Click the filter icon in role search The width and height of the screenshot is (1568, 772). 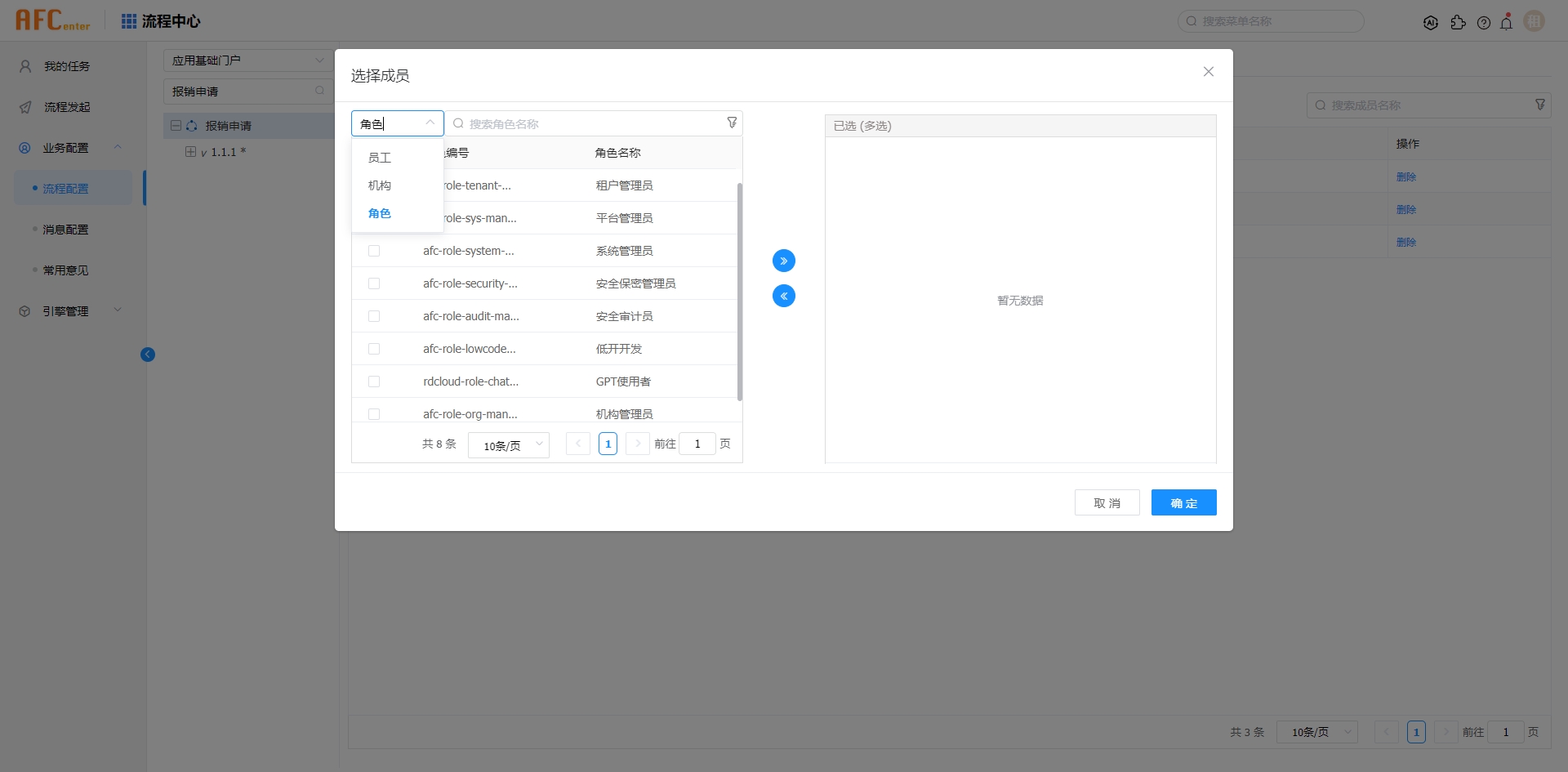[732, 123]
